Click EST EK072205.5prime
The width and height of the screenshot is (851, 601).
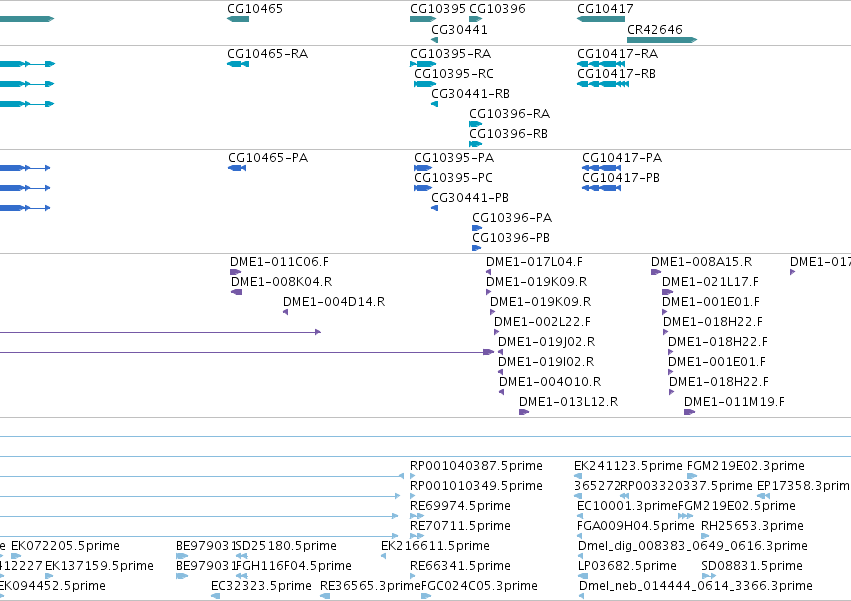click(x=65, y=546)
